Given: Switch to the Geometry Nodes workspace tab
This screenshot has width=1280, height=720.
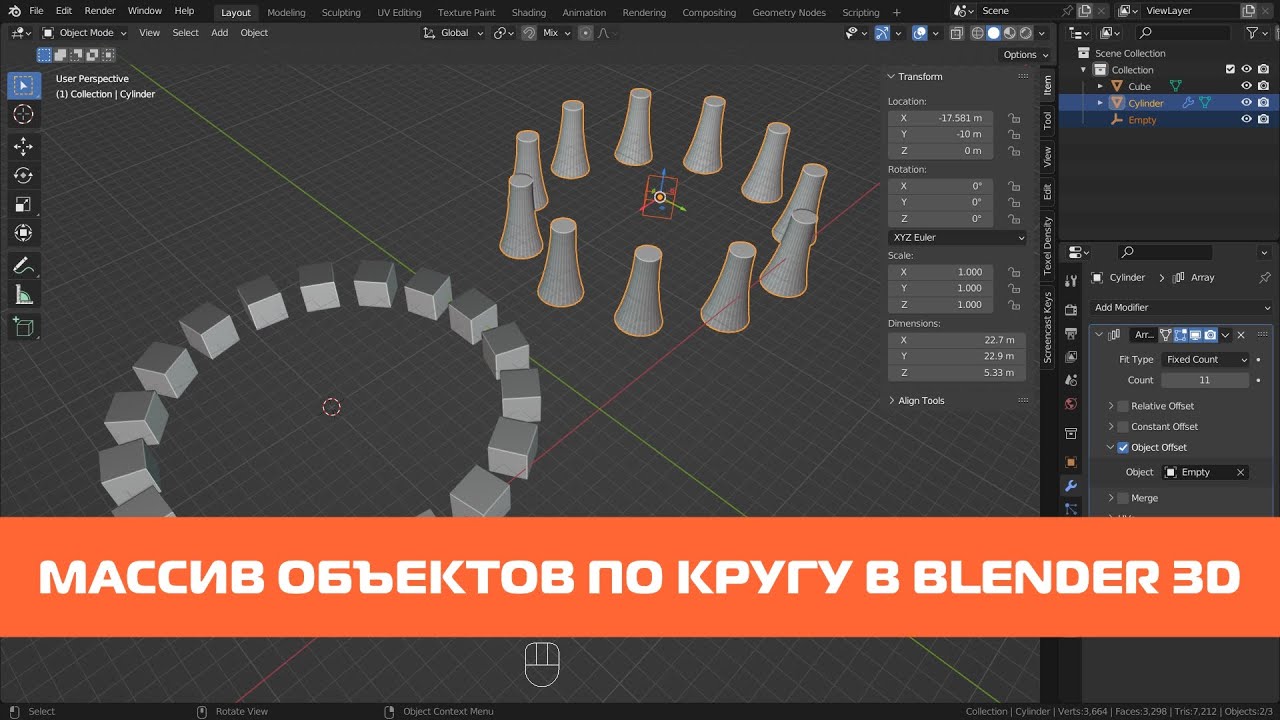Looking at the screenshot, I should (x=789, y=12).
